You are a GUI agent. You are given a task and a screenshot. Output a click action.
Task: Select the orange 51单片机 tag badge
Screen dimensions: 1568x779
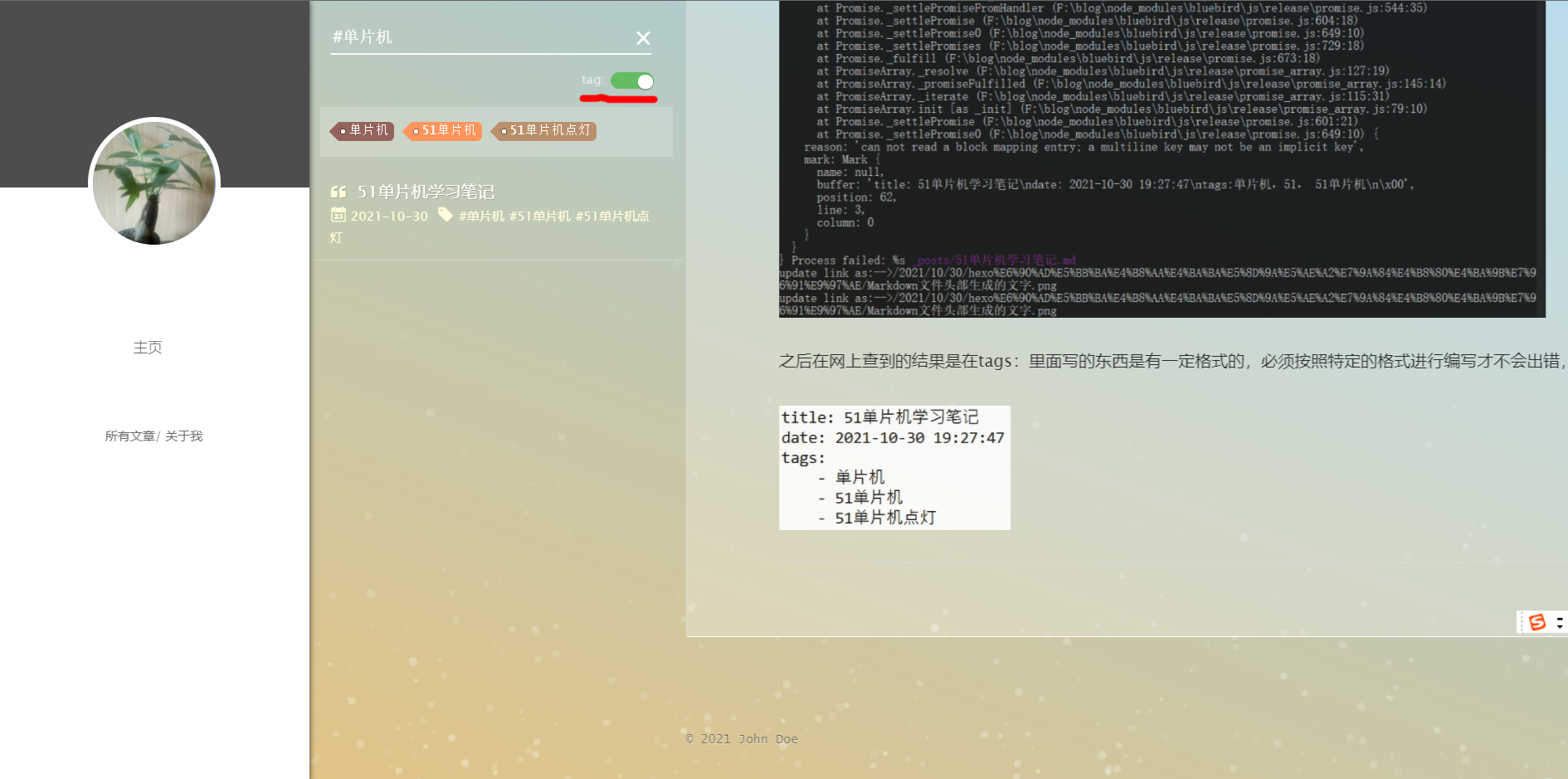446,131
